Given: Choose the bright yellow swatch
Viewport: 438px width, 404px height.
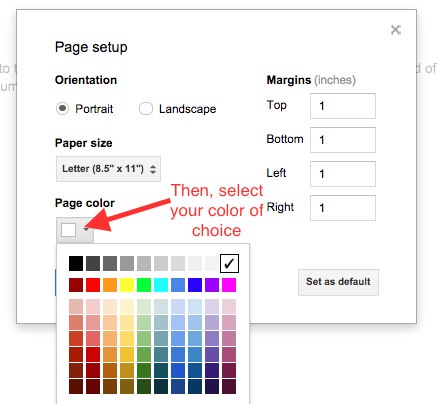Looking at the screenshot, I should click(x=127, y=285).
